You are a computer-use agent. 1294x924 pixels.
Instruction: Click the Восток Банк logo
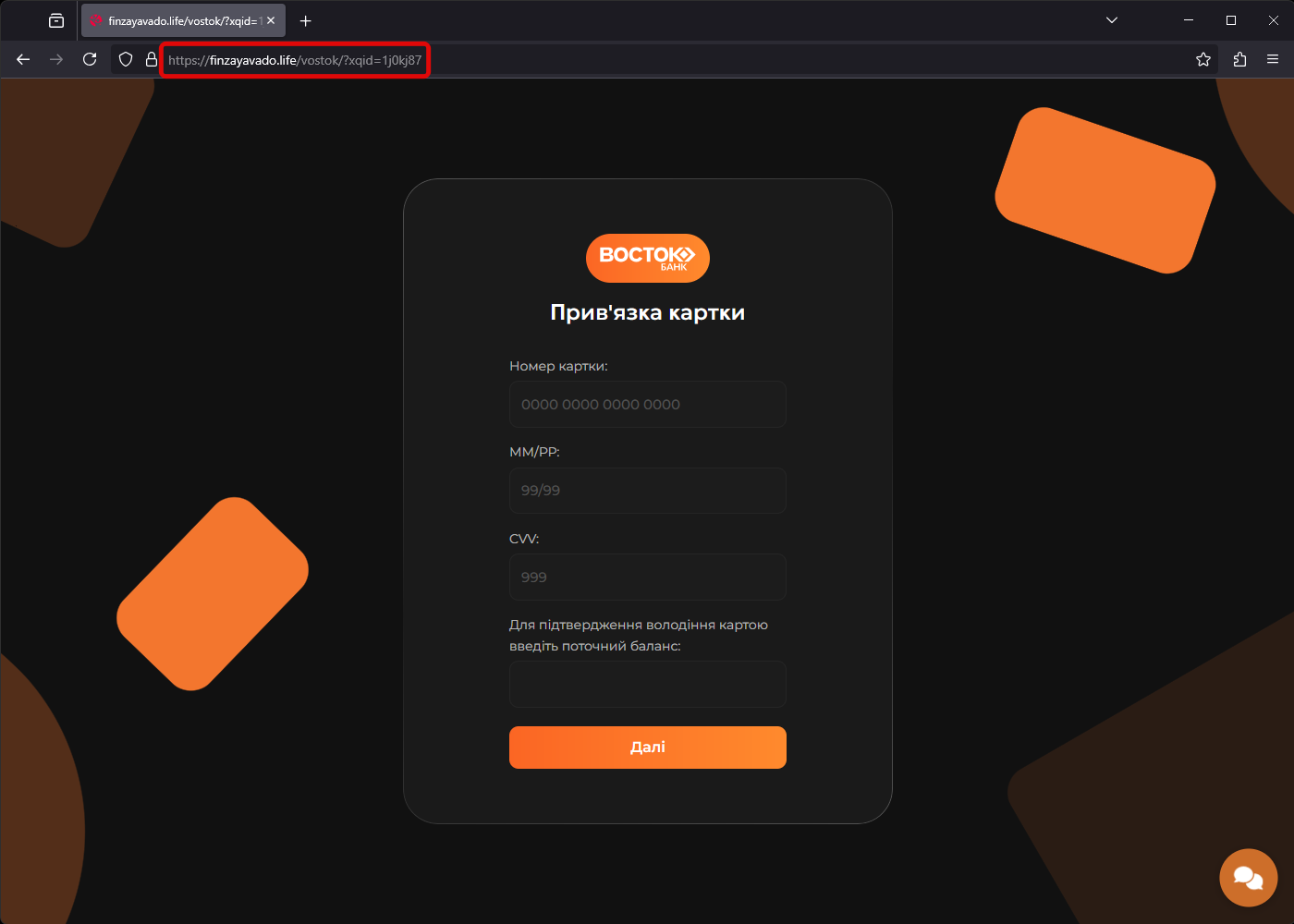[x=648, y=258]
